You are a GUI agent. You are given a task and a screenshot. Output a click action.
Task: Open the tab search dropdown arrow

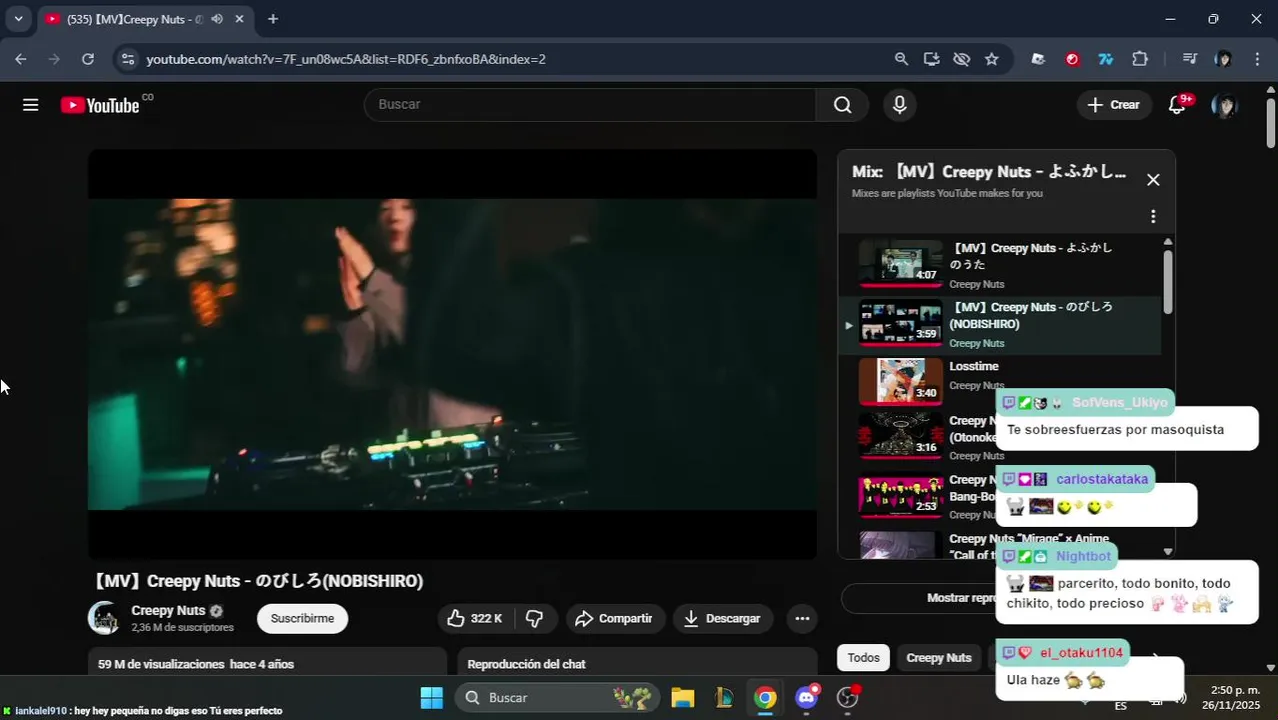(x=18, y=19)
